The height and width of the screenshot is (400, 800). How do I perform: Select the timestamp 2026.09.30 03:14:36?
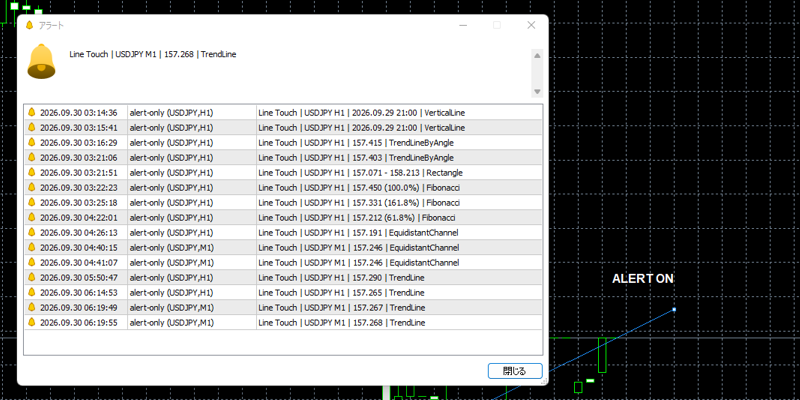pos(79,113)
